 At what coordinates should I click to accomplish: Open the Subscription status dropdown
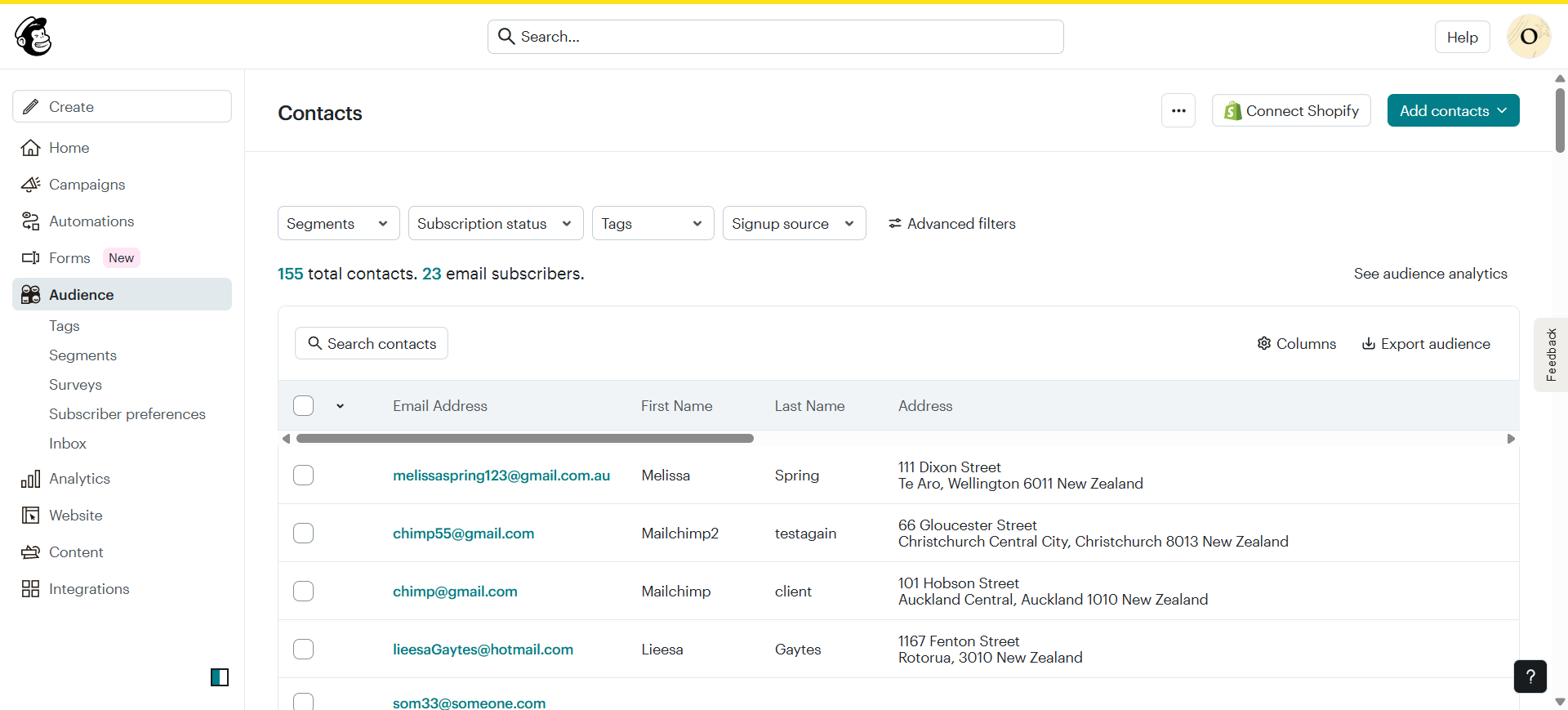coord(495,224)
